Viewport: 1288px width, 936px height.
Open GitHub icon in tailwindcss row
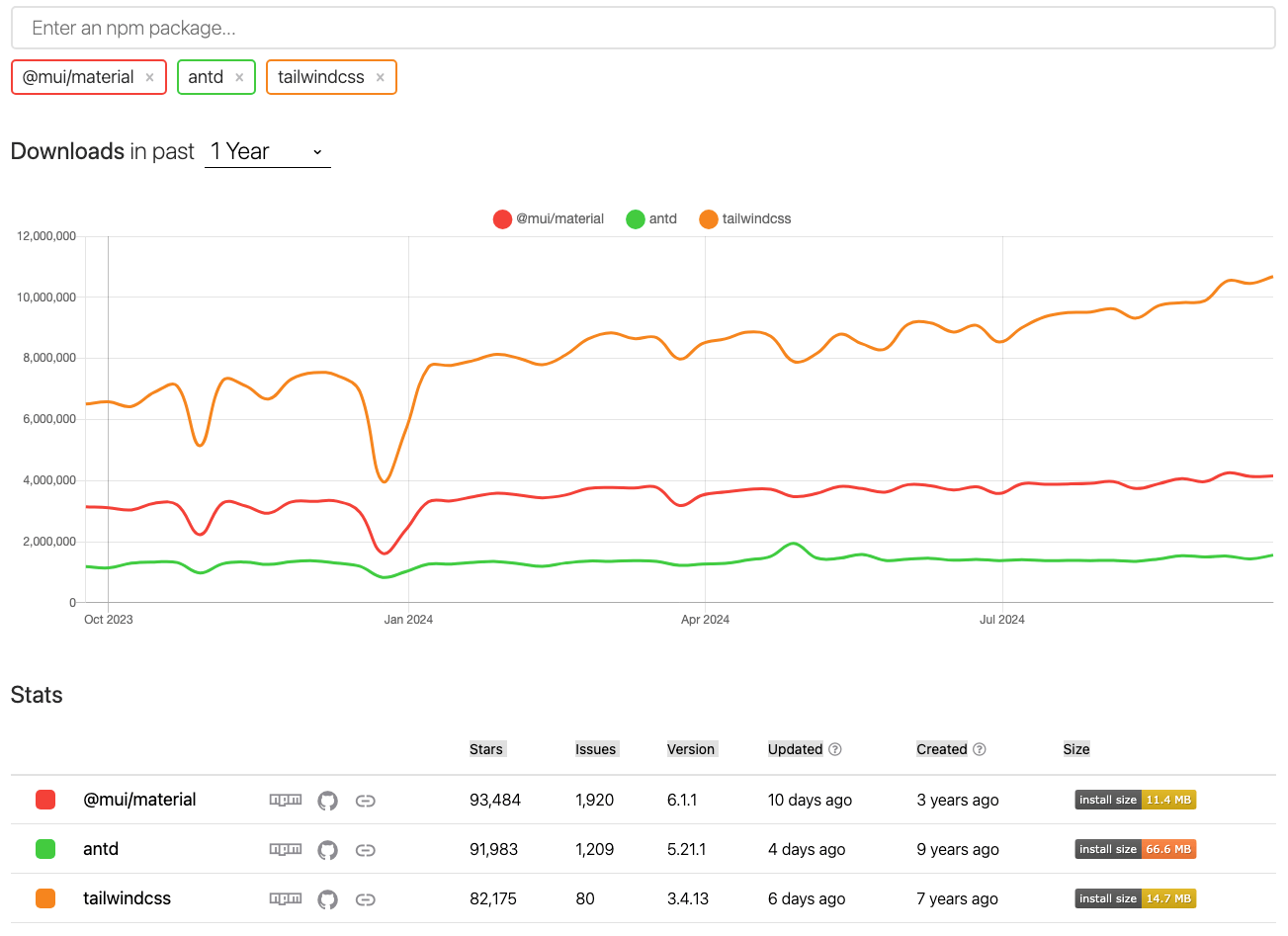[327, 899]
